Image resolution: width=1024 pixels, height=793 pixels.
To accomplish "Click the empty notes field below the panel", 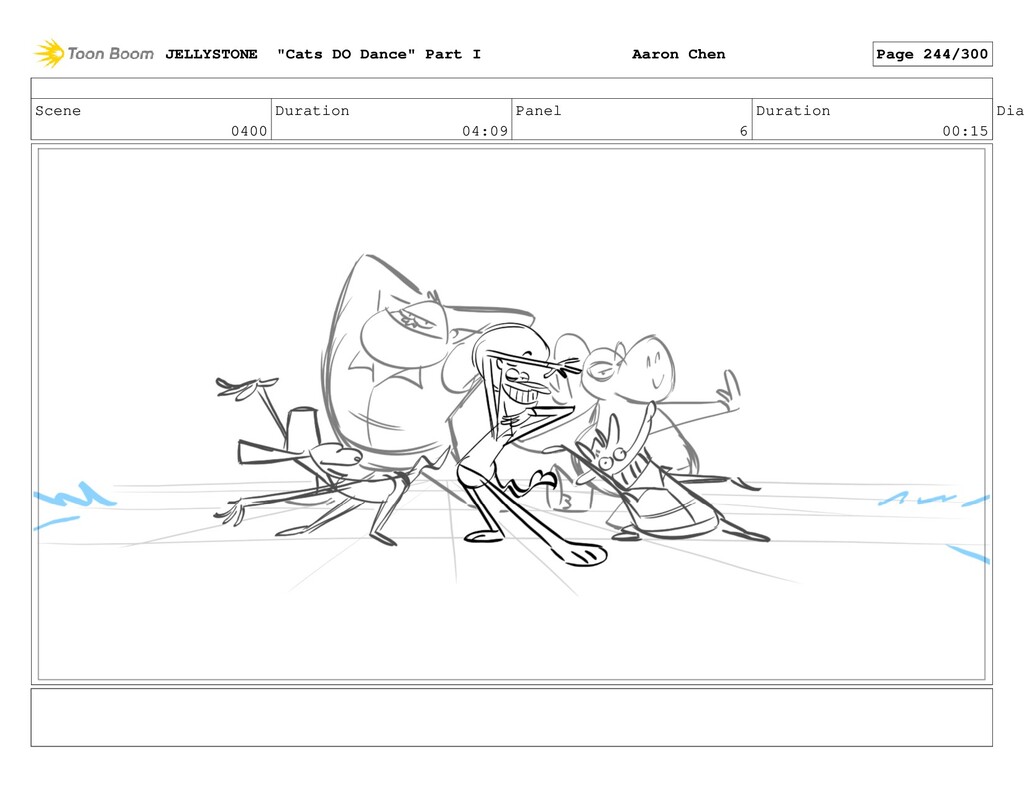I will [x=511, y=717].
